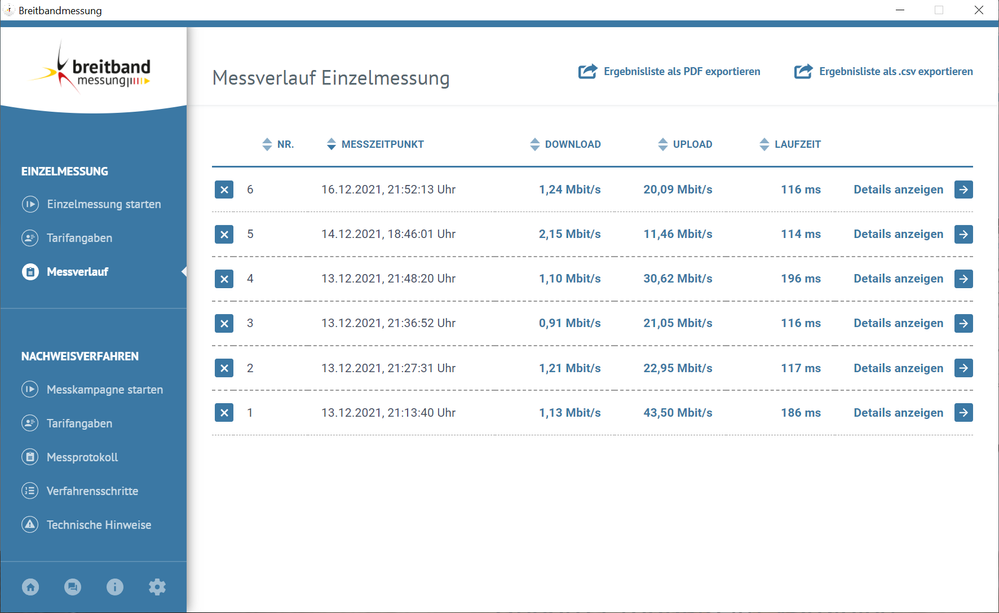
Task: Delete measurement number 1 entry
Action: pyautogui.click(x=224, y=412)
